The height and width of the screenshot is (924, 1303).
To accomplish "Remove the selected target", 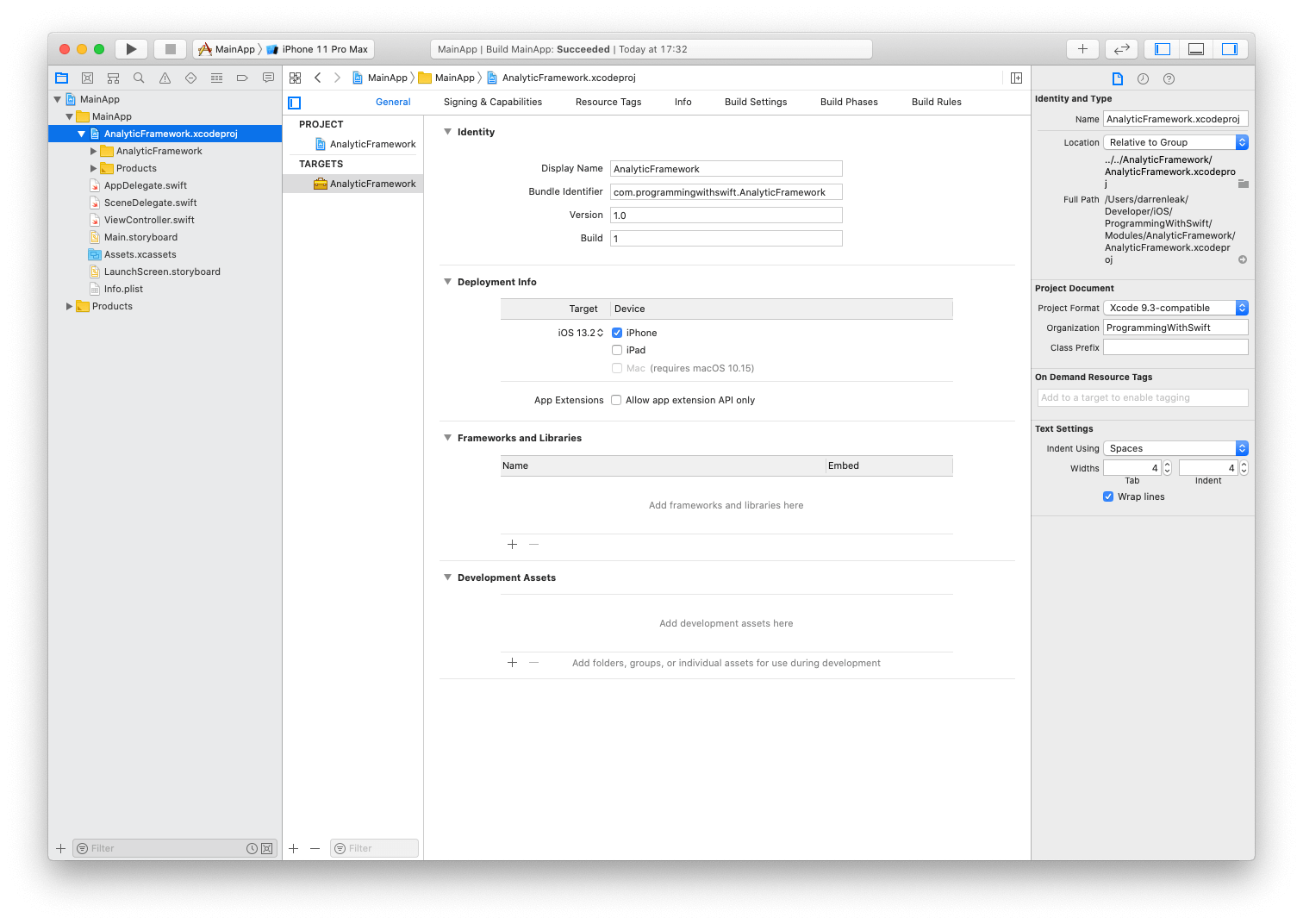I will 315,848.
